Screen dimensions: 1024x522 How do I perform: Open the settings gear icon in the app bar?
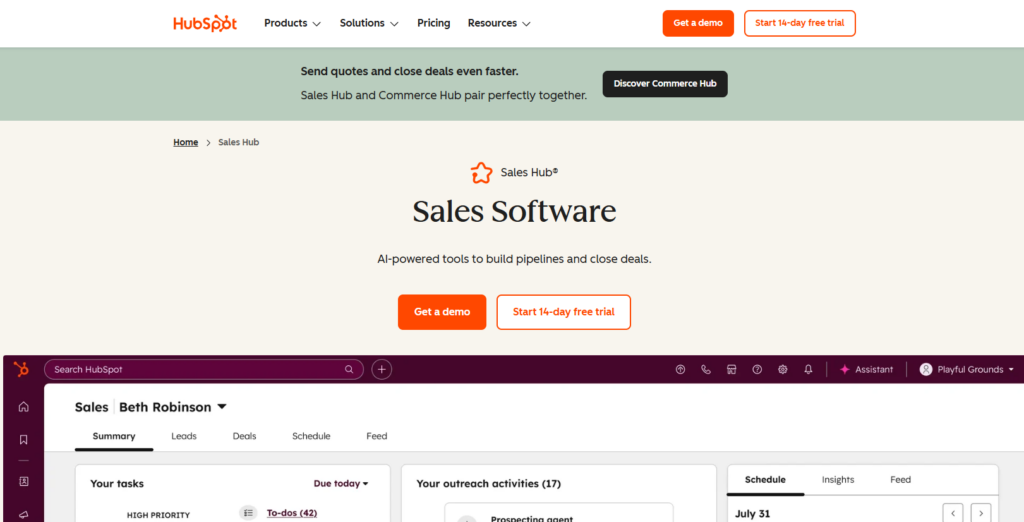782,370
